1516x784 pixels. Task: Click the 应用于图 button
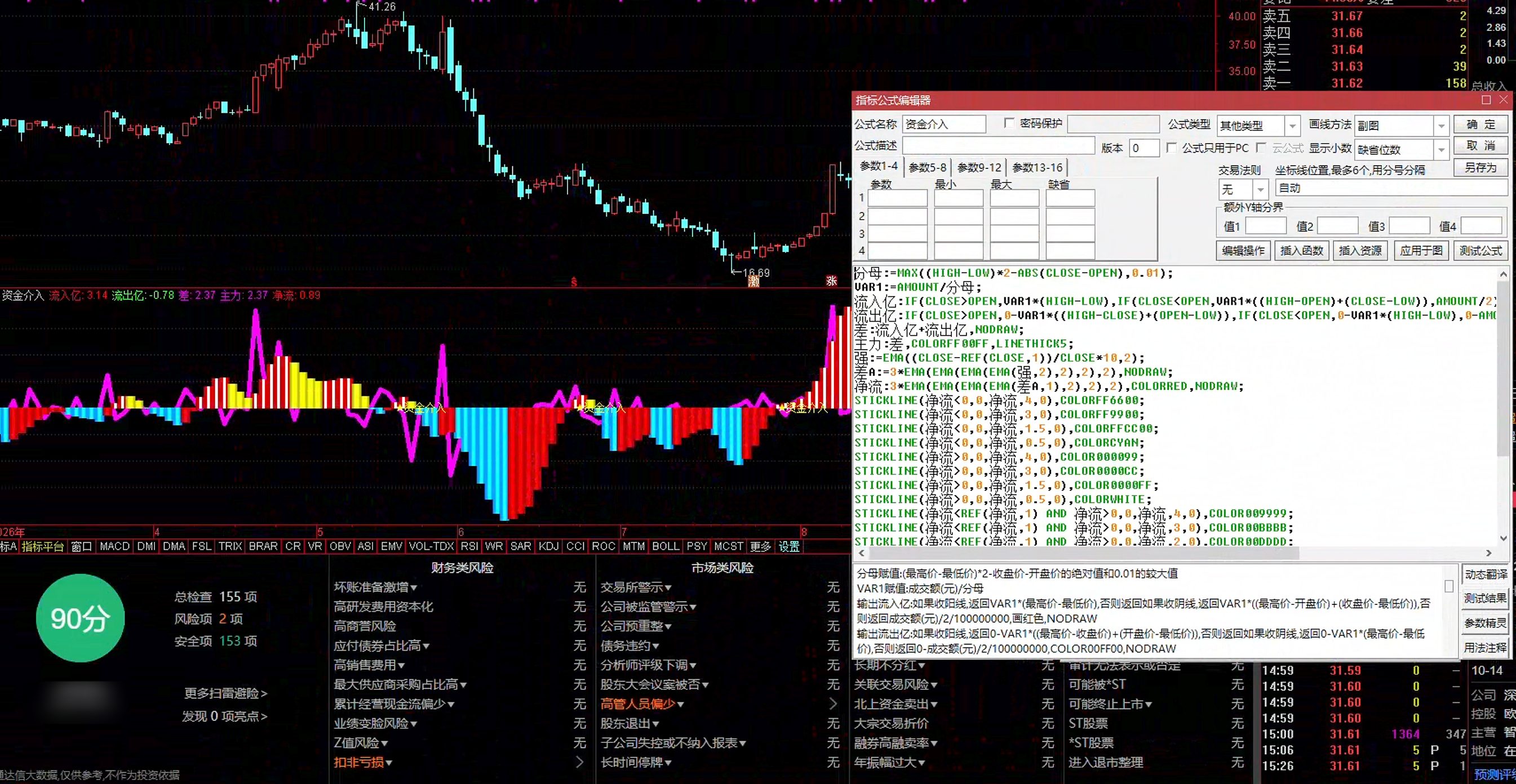coord(1421,251)
